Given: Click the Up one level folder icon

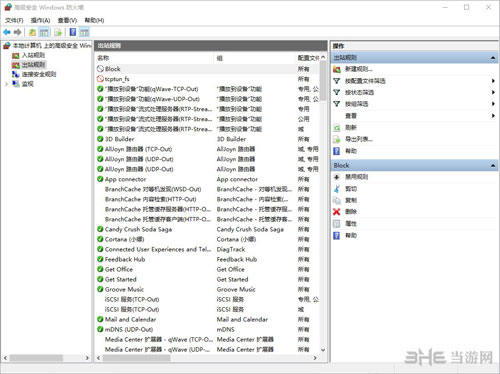Looking at the screenshot, I should (32, 32).
